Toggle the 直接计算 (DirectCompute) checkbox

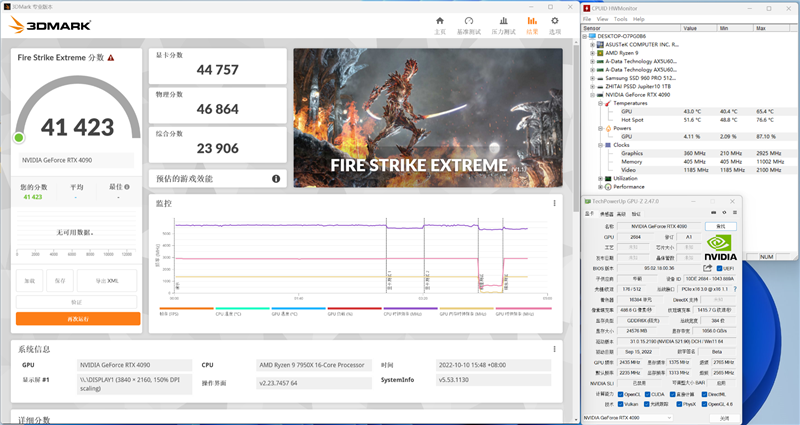tap(672, 394)
